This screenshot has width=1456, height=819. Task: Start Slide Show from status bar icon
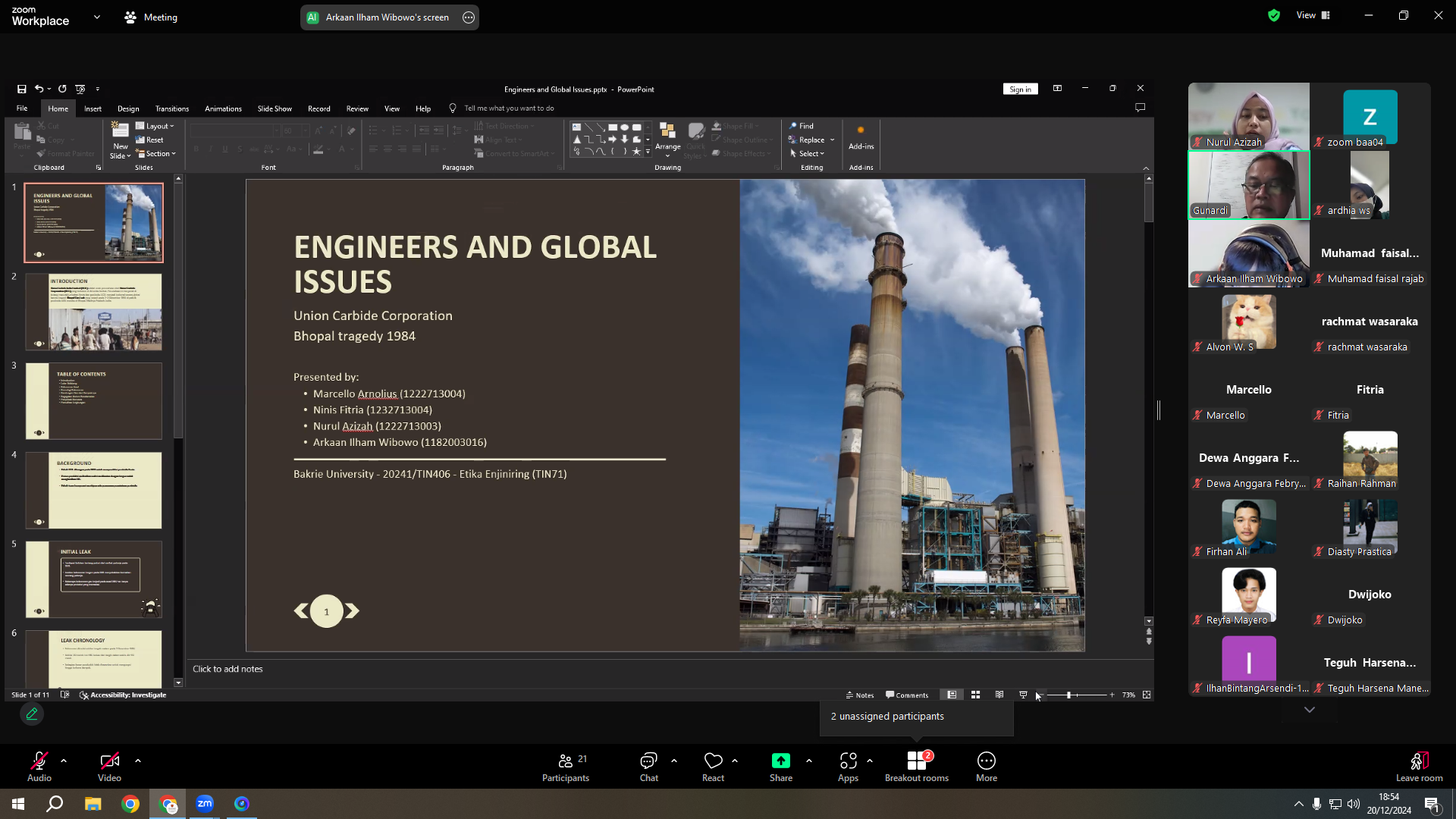[x=1023, y=695]
